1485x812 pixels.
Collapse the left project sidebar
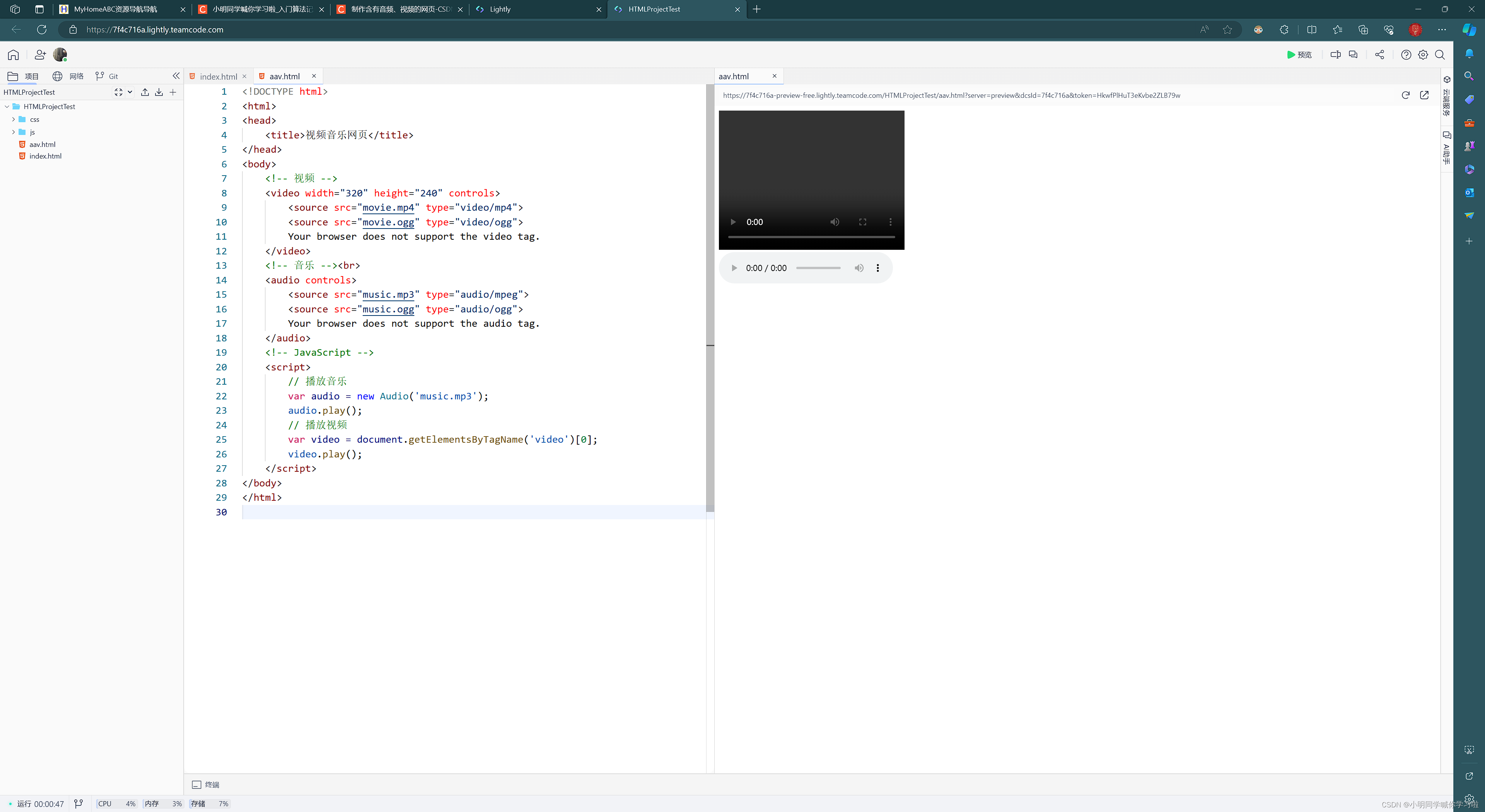[176, 76]
